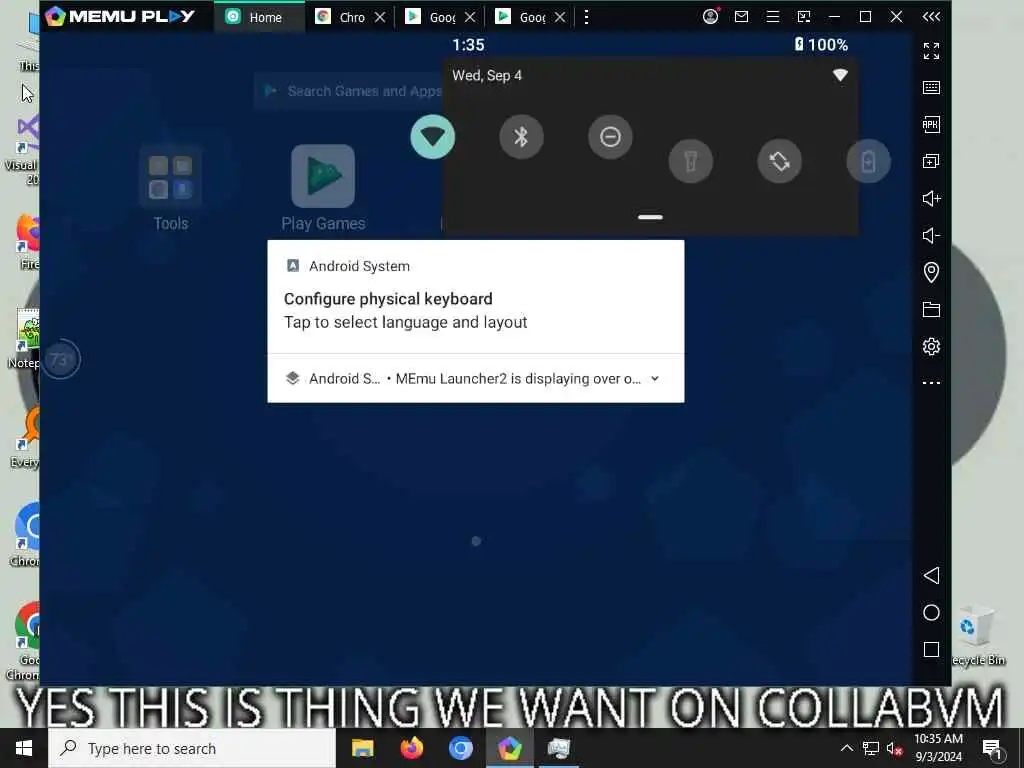Screen dimensions: 1024x768
Task: Open the MEmu hamburger menu
Action: coord(773,17)
